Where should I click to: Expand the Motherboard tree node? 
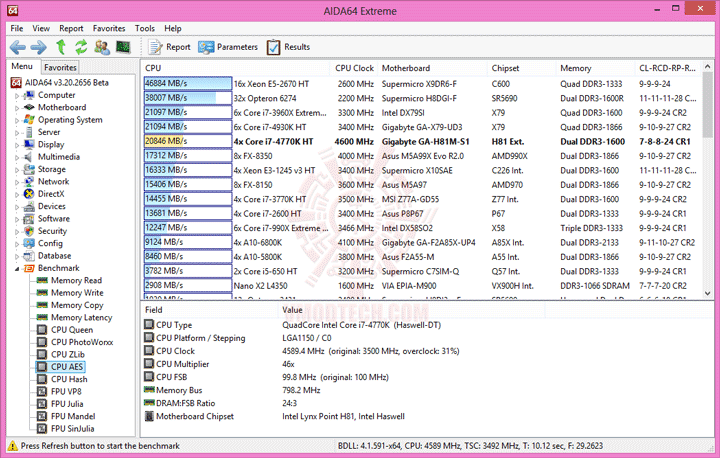click(17, 108)
